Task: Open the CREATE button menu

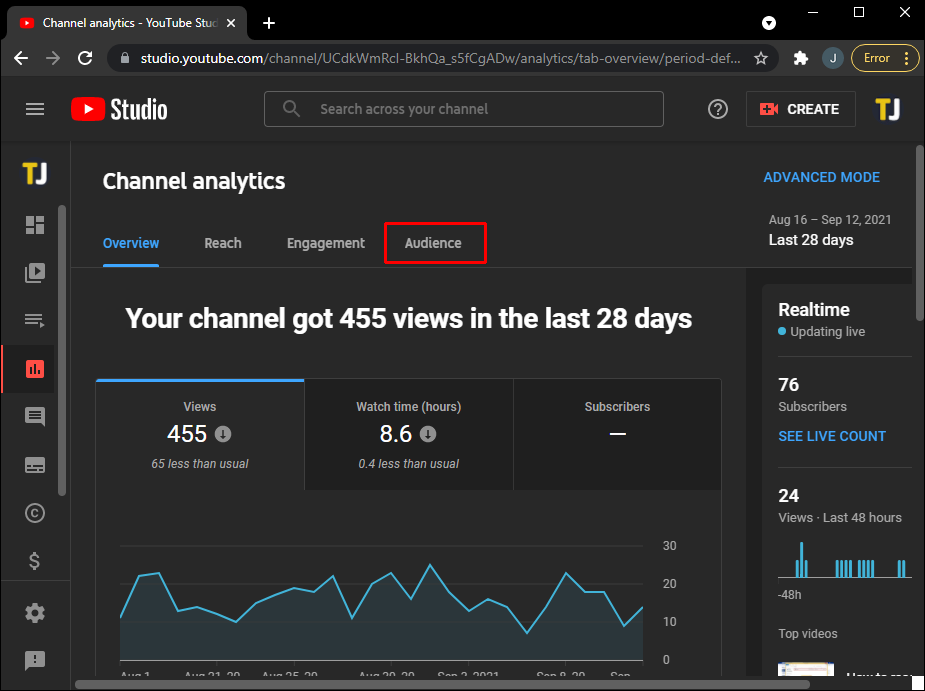Action: (x=800, y=109)
